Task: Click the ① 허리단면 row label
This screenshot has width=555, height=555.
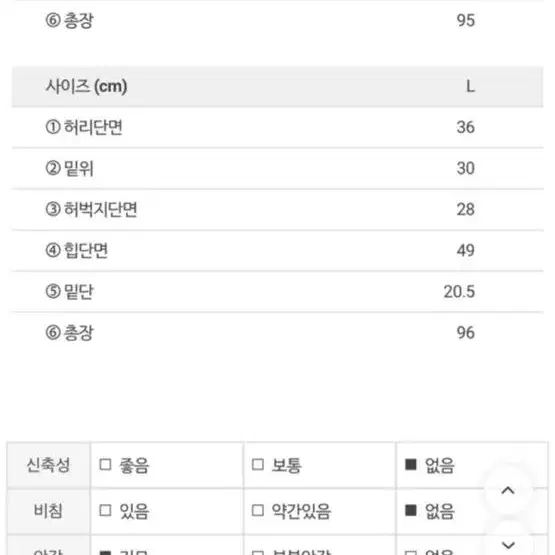Action: 84,127
